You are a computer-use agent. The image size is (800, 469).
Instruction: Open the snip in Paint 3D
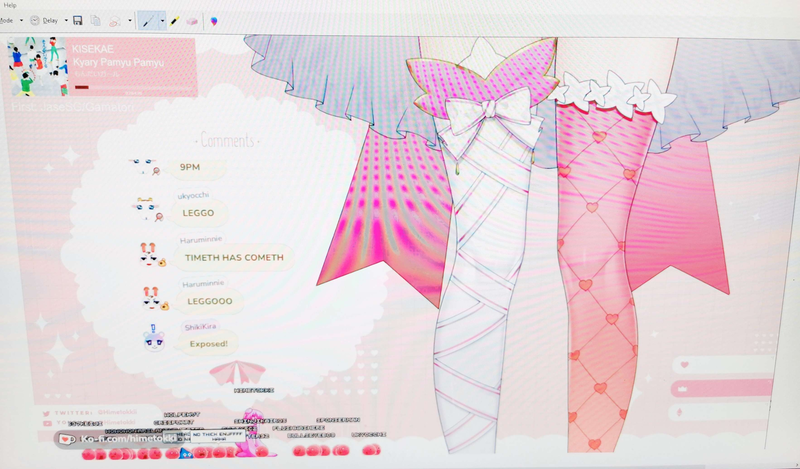[215, 20]
